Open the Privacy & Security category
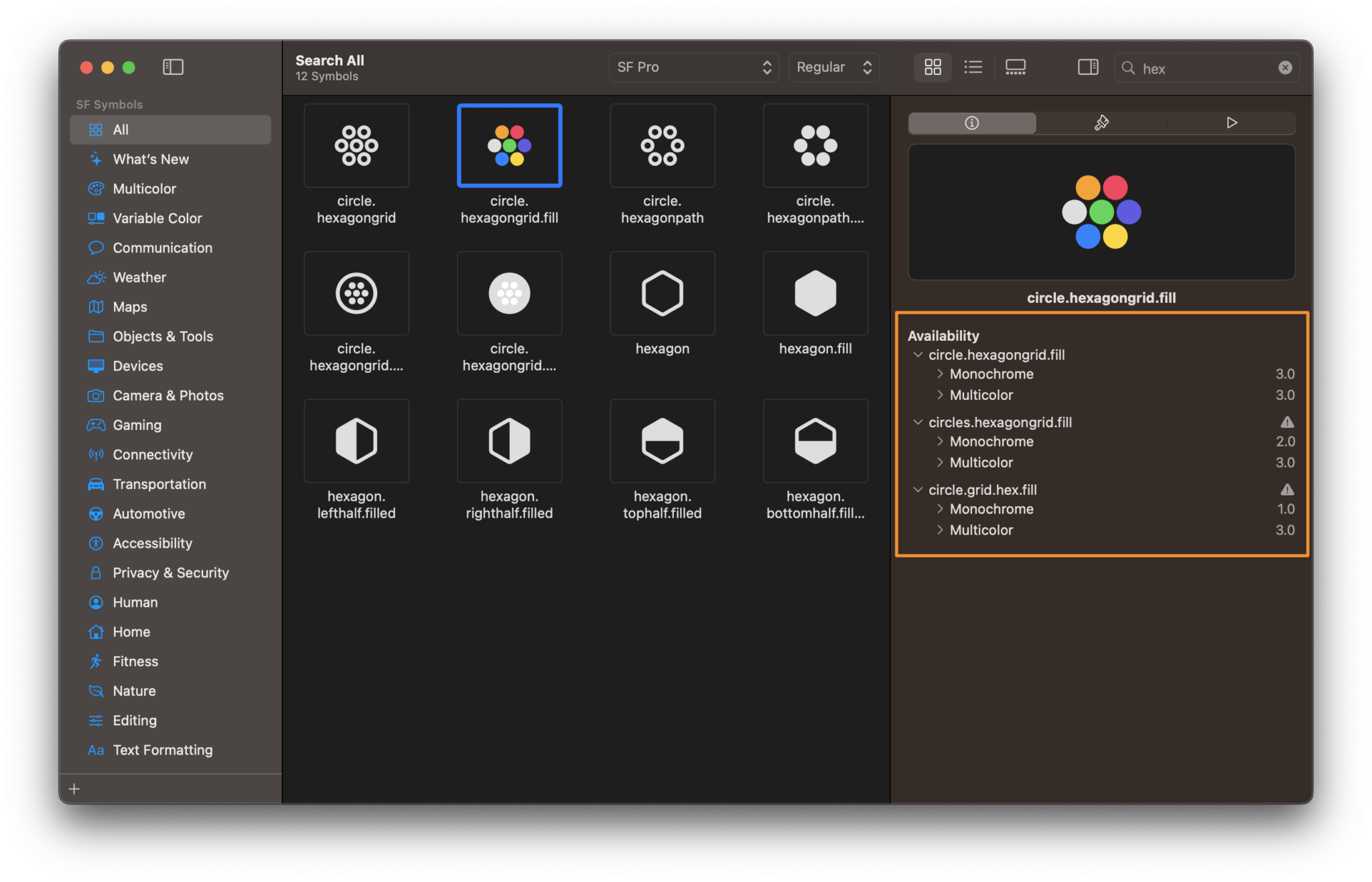This screenshot has height=882, width=1372. [x=169, y=573]
